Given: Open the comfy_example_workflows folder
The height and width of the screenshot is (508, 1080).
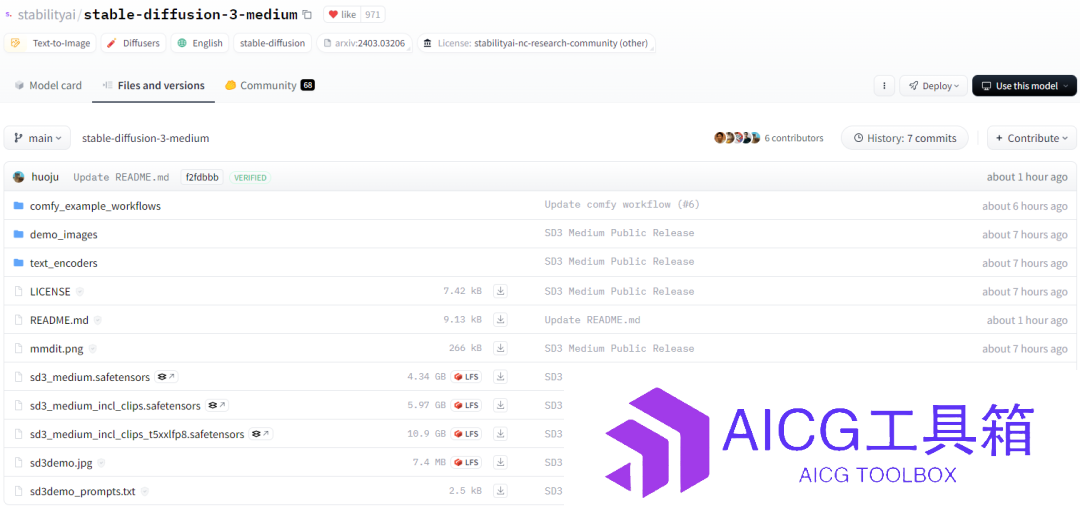Looking at the screenshot, I should coord(95,206).
